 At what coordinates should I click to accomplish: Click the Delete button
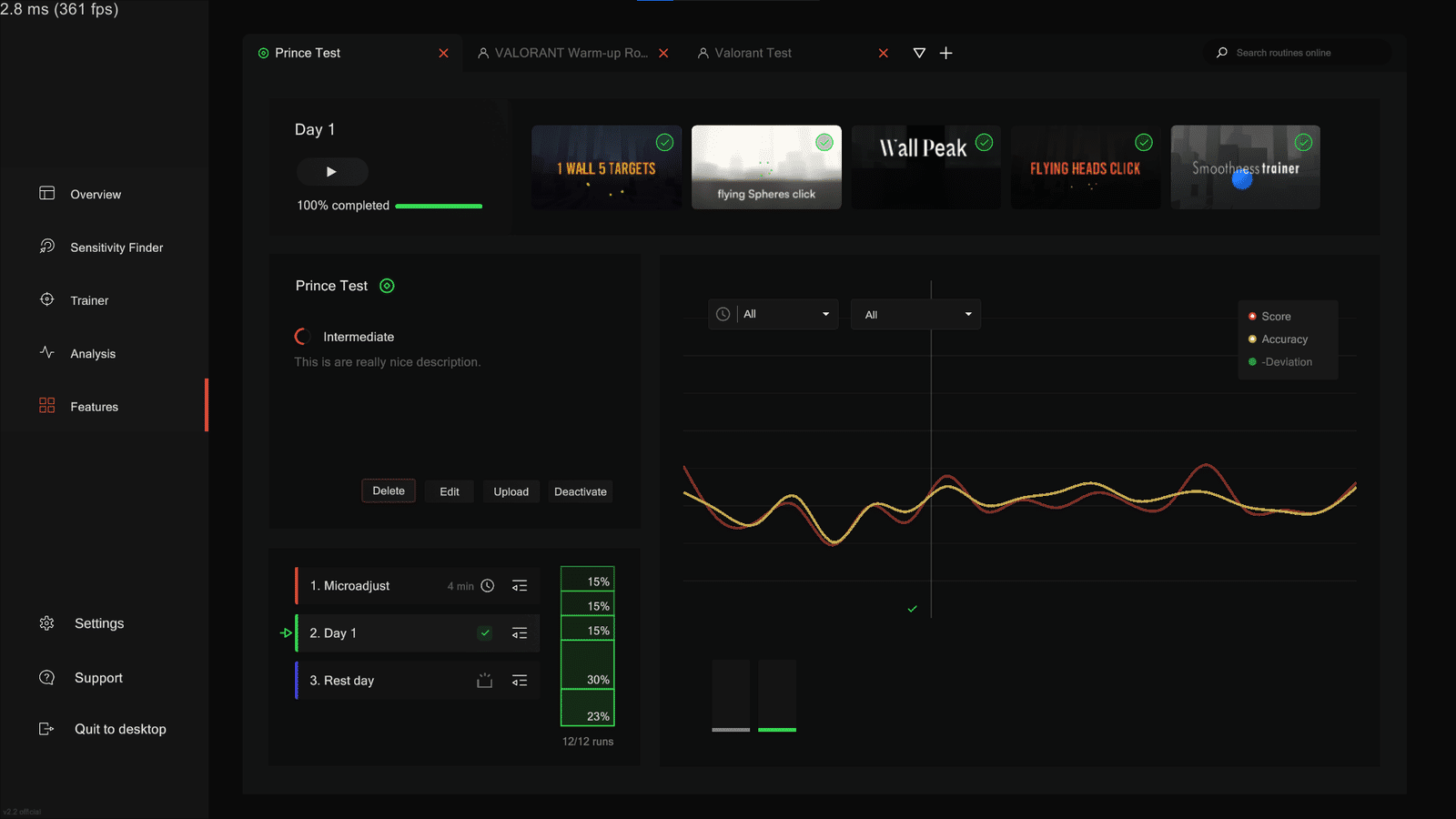(389, 490)
